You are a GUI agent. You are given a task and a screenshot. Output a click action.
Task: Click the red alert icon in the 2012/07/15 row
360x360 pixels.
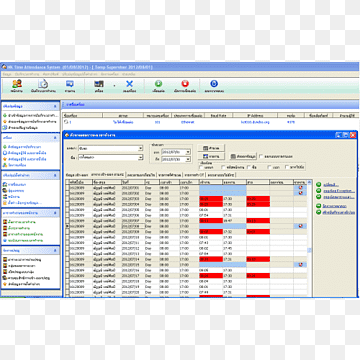[x=301, y=265]
